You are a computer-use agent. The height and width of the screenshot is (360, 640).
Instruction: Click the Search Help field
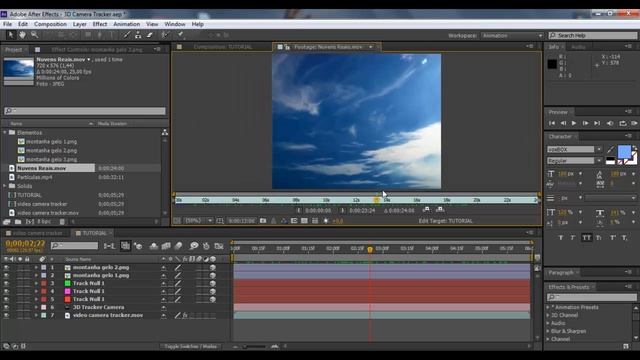(593, 36)
